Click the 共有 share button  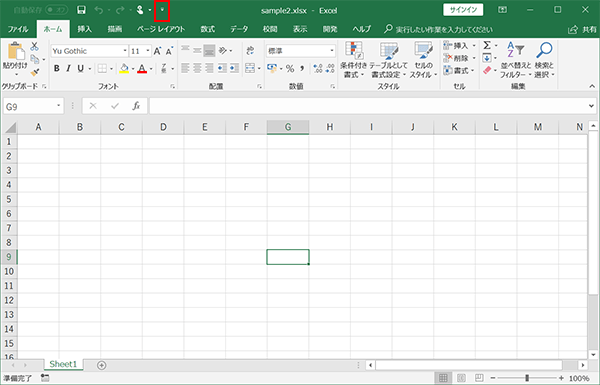[x=582, y=29]
